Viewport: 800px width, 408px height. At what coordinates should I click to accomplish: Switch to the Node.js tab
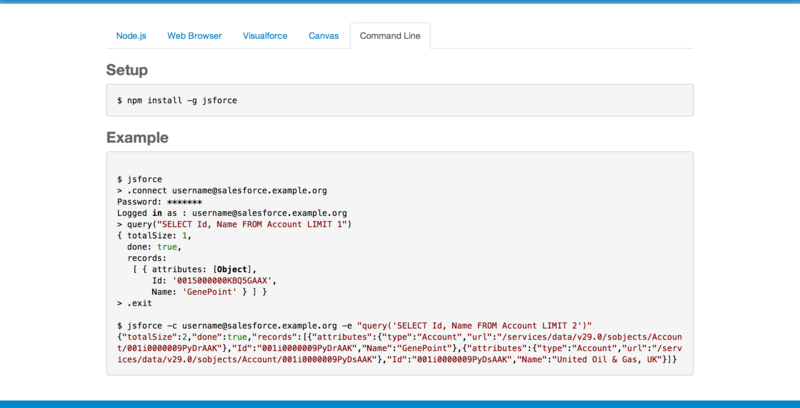point(131,36)
